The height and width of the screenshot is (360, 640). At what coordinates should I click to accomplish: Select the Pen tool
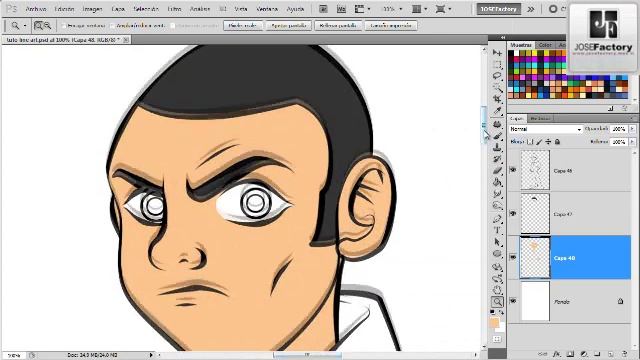tap(497, 219)
